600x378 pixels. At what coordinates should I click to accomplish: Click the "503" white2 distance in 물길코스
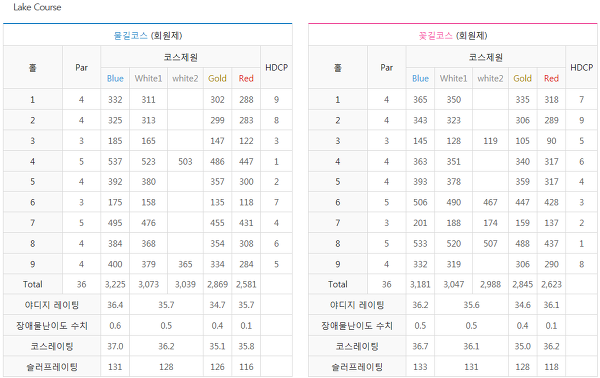tap(185, 161)
